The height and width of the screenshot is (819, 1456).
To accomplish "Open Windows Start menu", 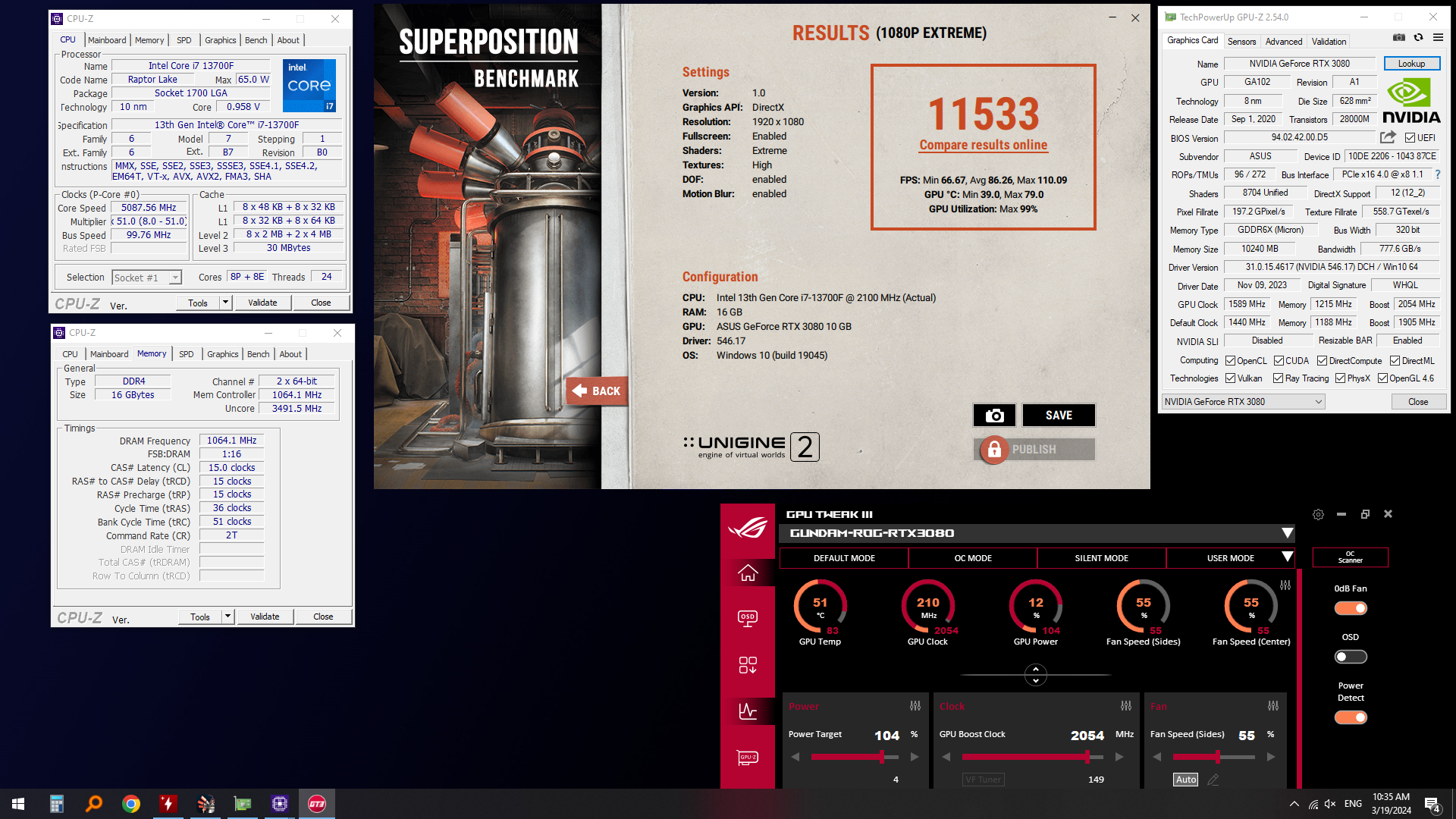I will point(18,804).
